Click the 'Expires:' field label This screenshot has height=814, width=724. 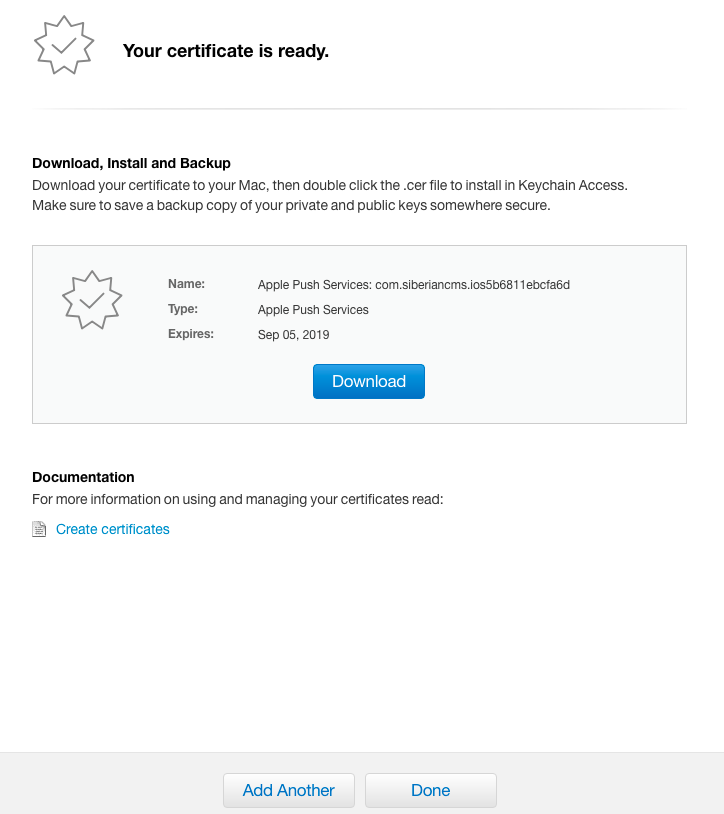191,334
